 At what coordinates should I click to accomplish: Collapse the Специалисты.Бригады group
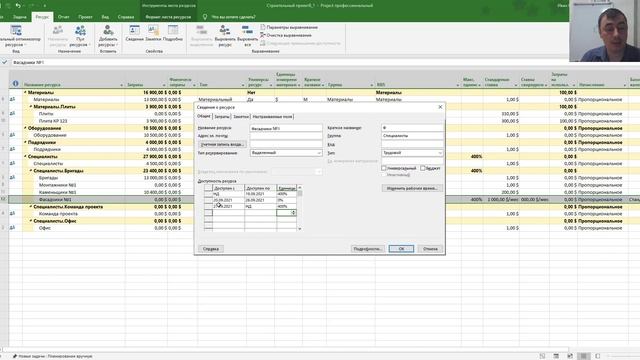coord(31,171)
